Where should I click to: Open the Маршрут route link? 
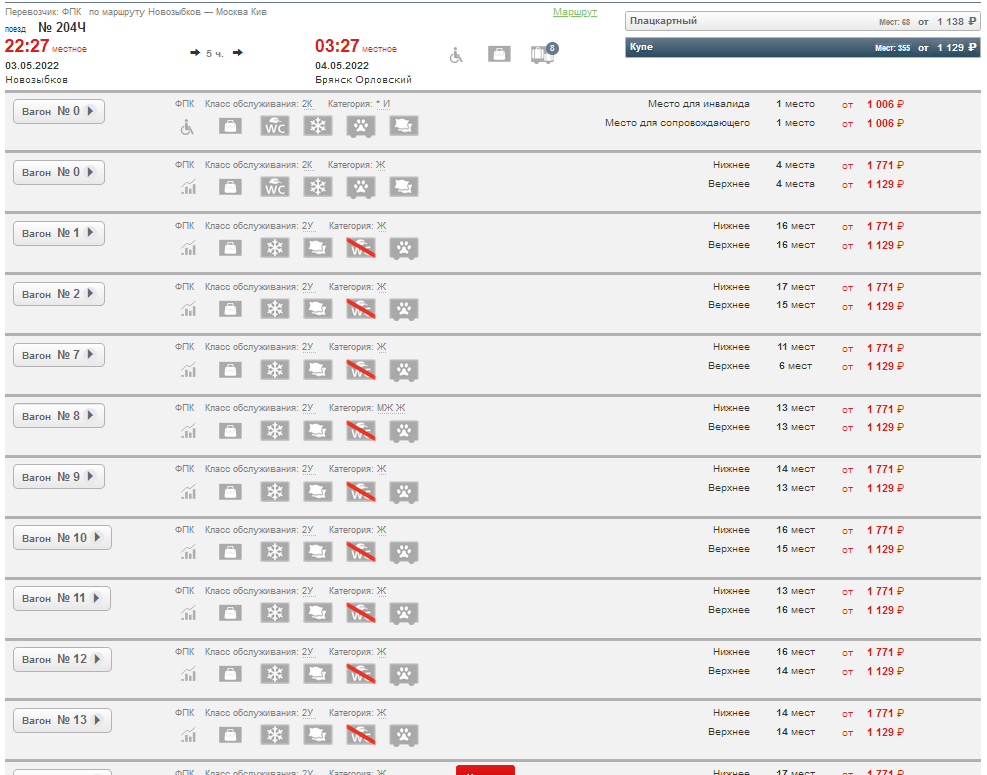[574, 12]
